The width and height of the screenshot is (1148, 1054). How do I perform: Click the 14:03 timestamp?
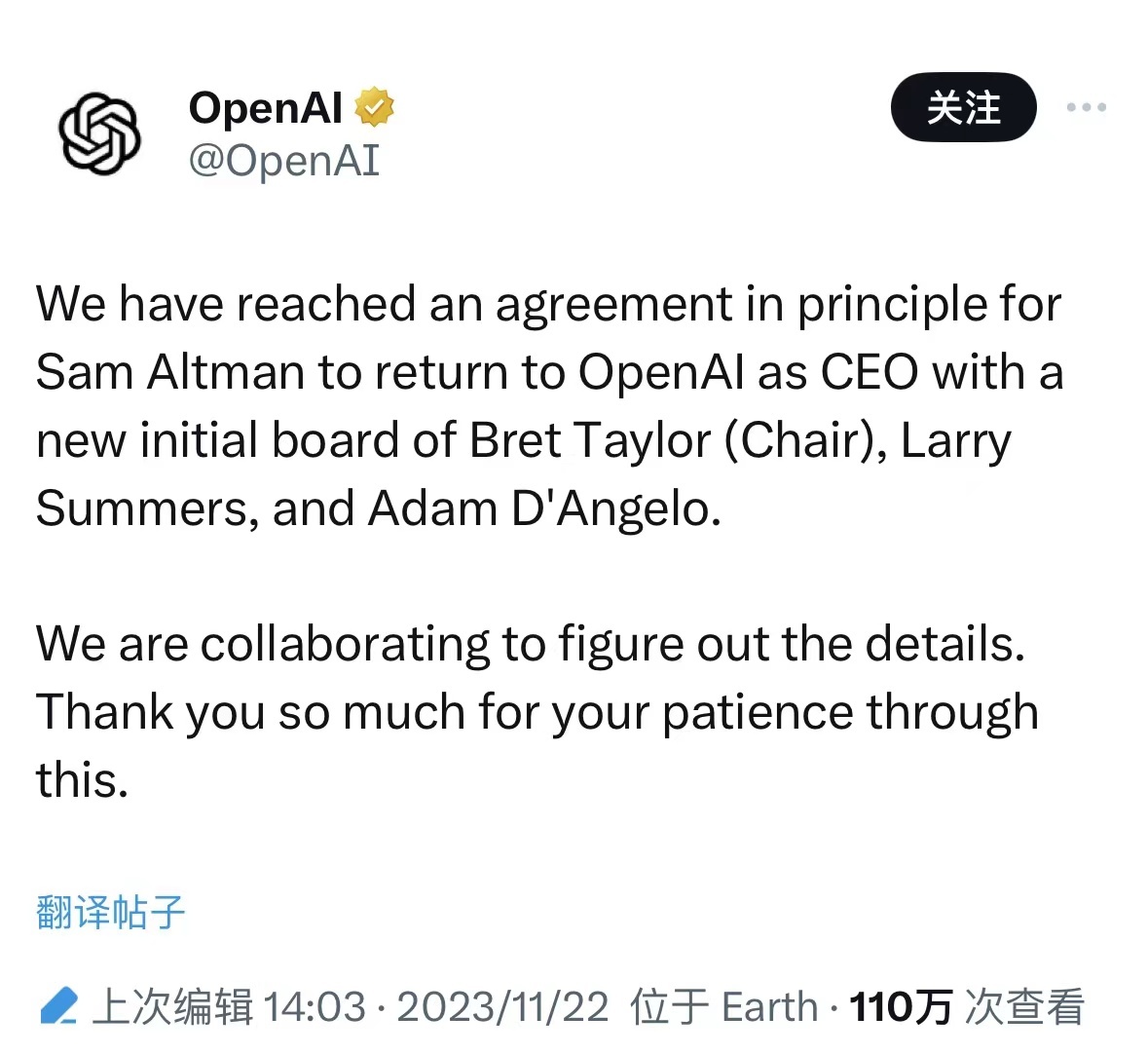(314, 1007)
